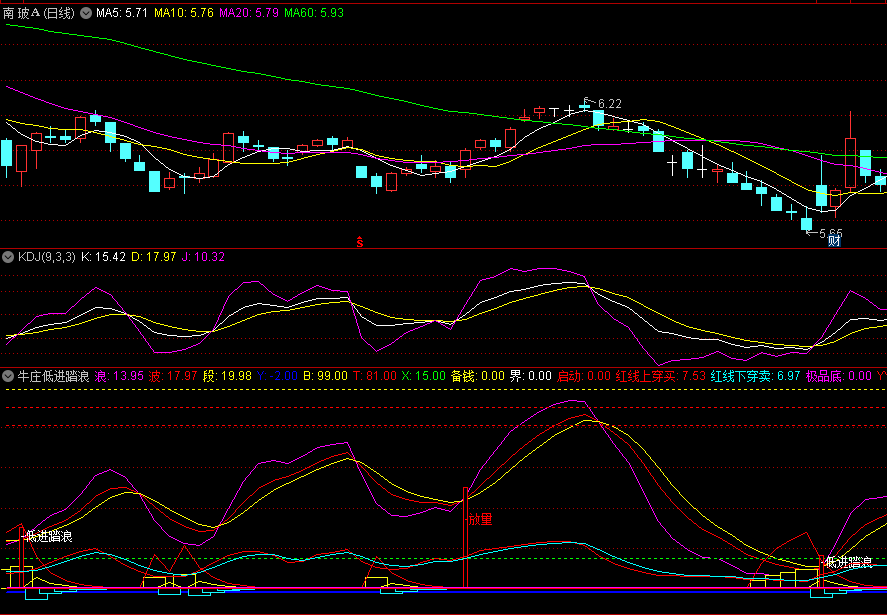Viewport: 887px width, 615px height.
Task: Click the 6.22 high price label
Action: (x=610, y=104)
